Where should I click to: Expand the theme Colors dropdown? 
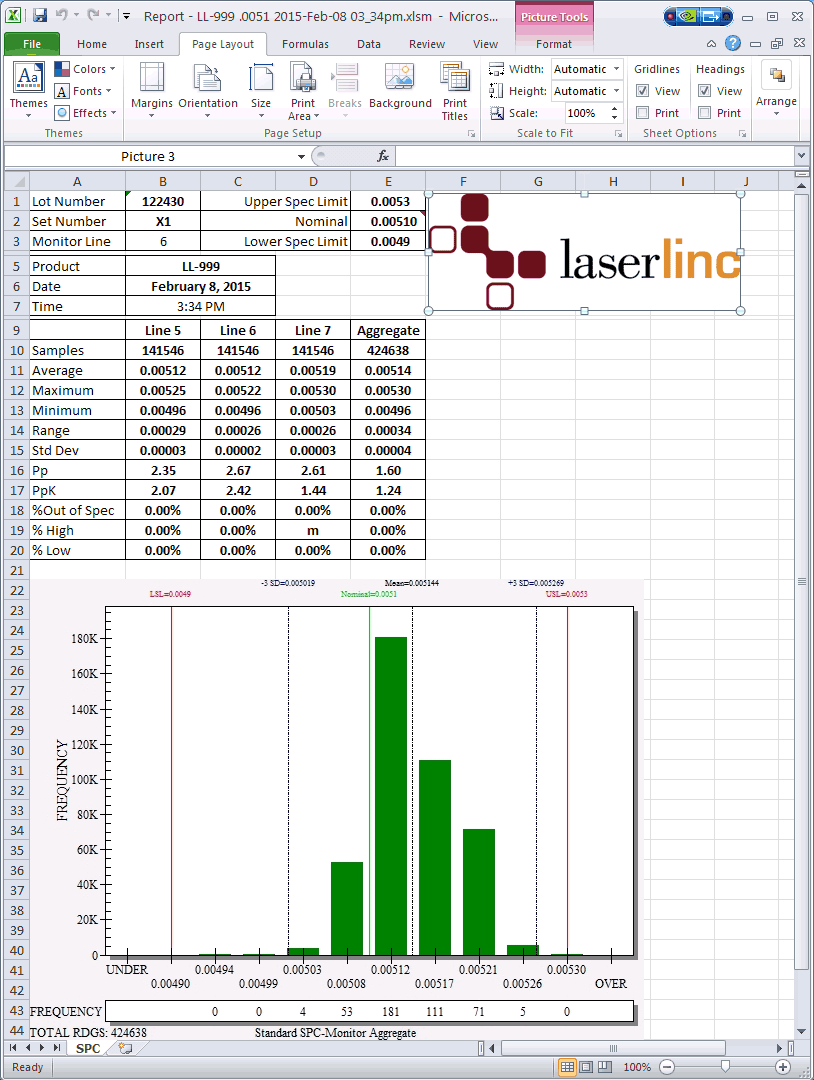(x=85, y=69)
